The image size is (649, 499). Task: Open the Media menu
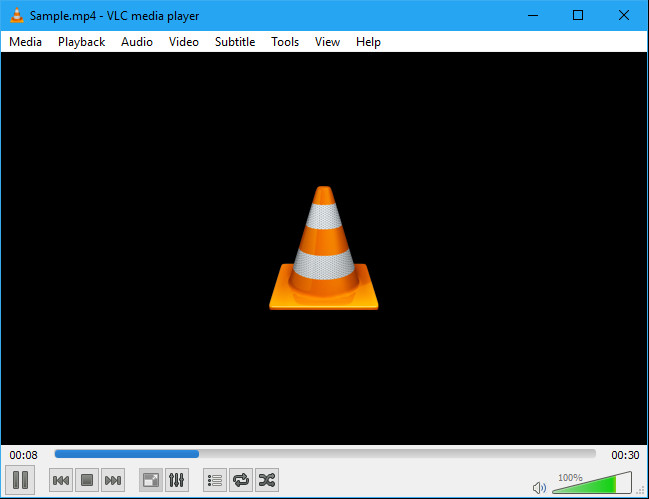click(x=25, y=42)
